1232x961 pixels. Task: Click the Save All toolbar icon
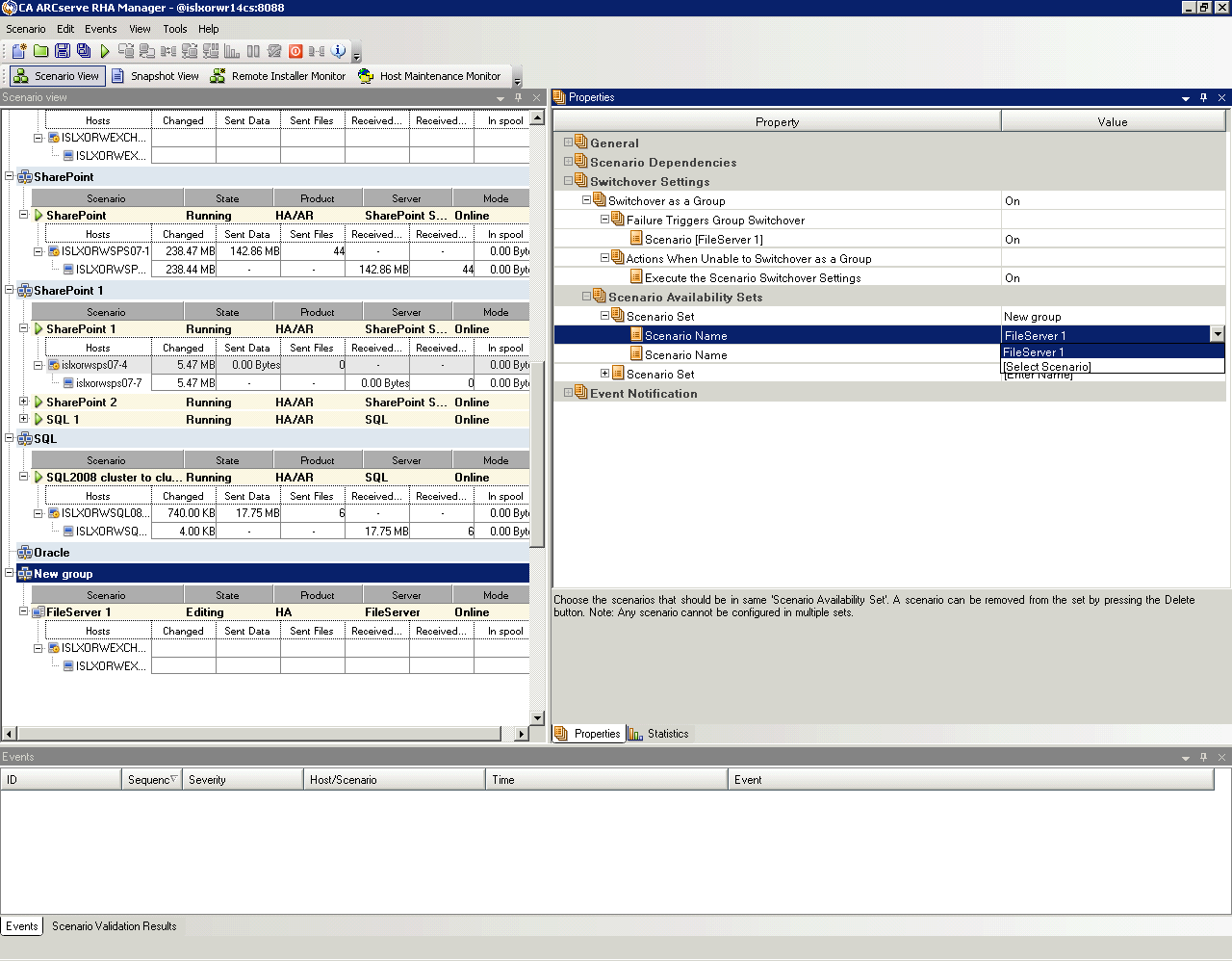84,51
